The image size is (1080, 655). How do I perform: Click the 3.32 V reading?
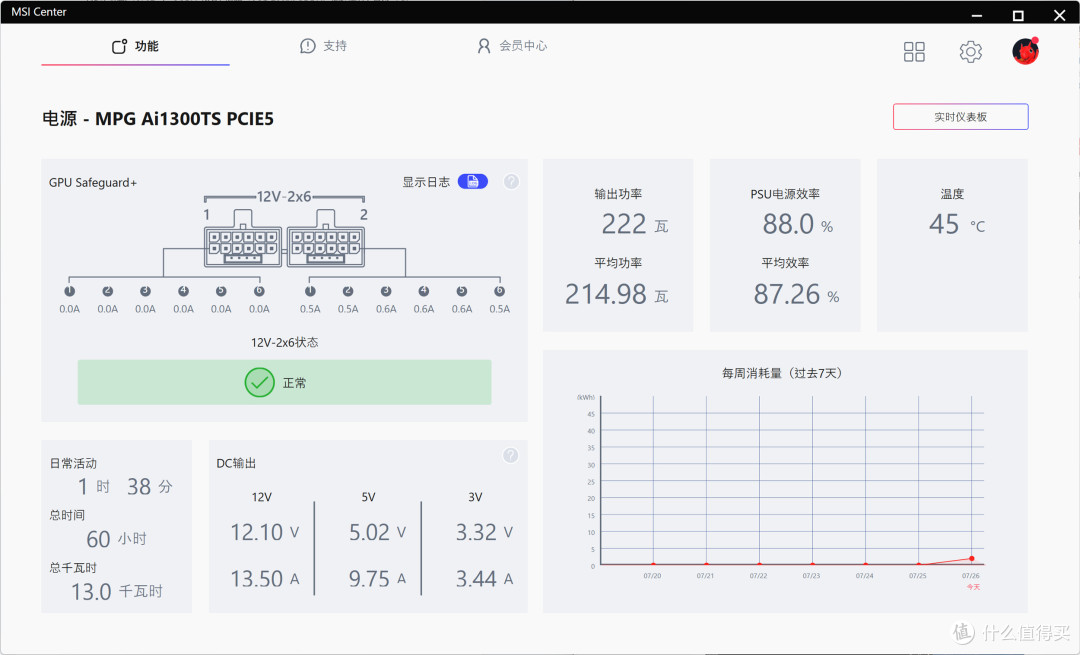[x=484, y=532]
